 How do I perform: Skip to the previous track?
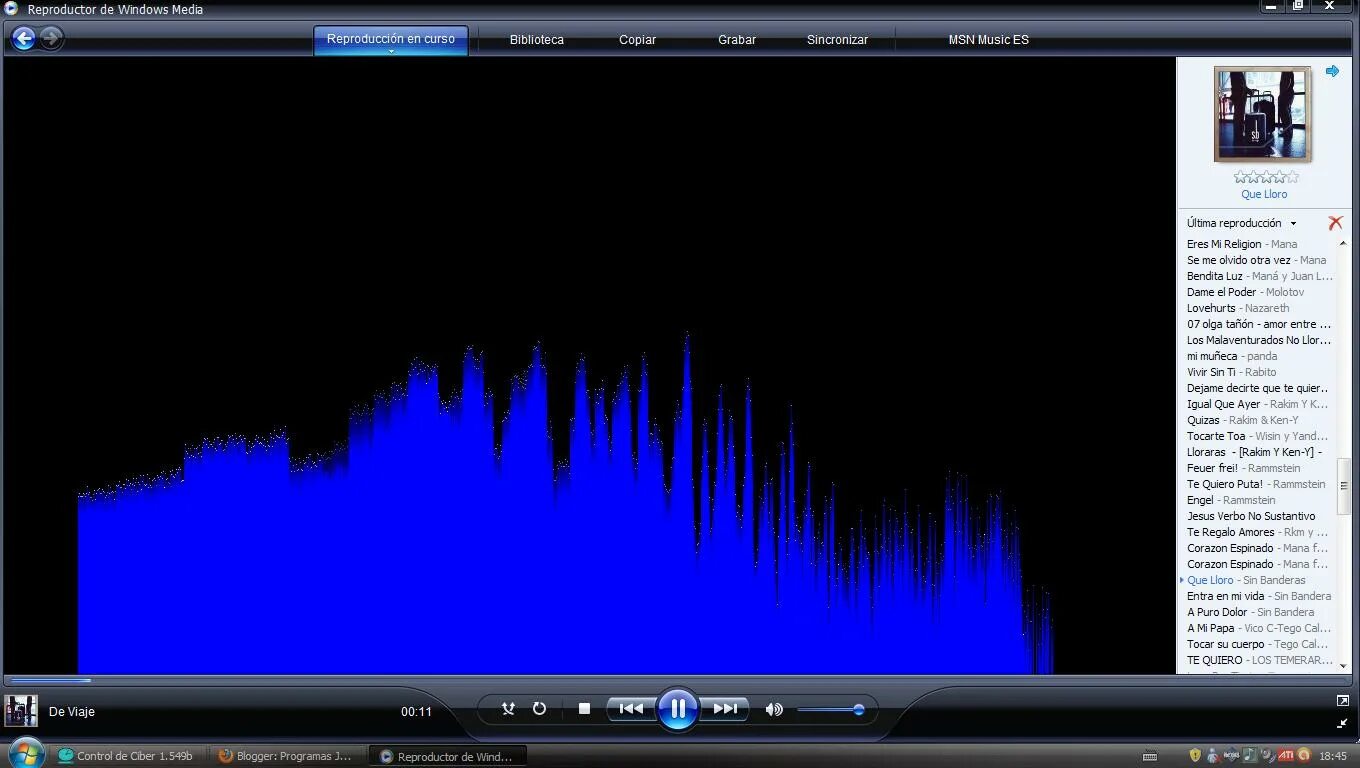click(x=631, y=709)
